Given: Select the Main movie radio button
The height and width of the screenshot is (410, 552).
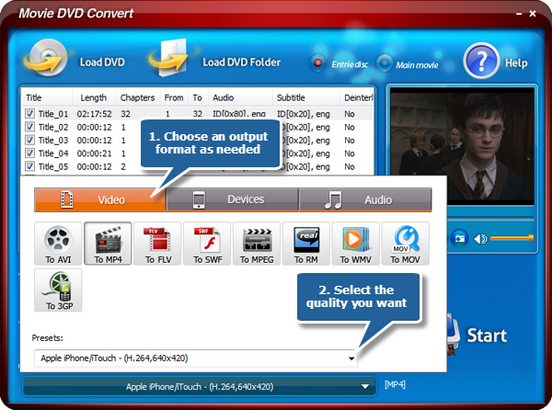Looking at the screenshot, I should pyautogui.click(x=384, y=63).
